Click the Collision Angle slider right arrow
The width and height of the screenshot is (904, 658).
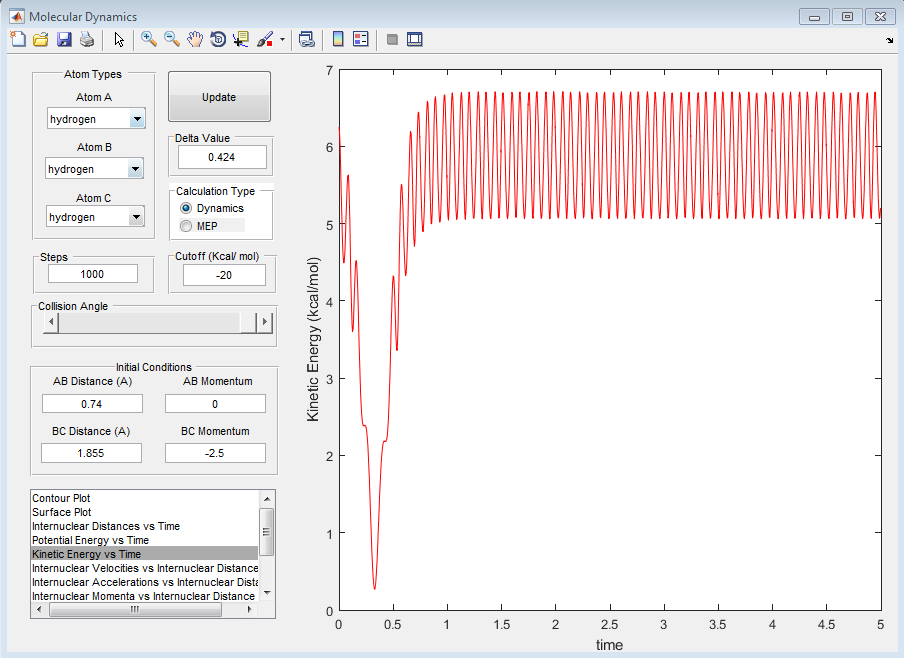click(x=265, y=322)
